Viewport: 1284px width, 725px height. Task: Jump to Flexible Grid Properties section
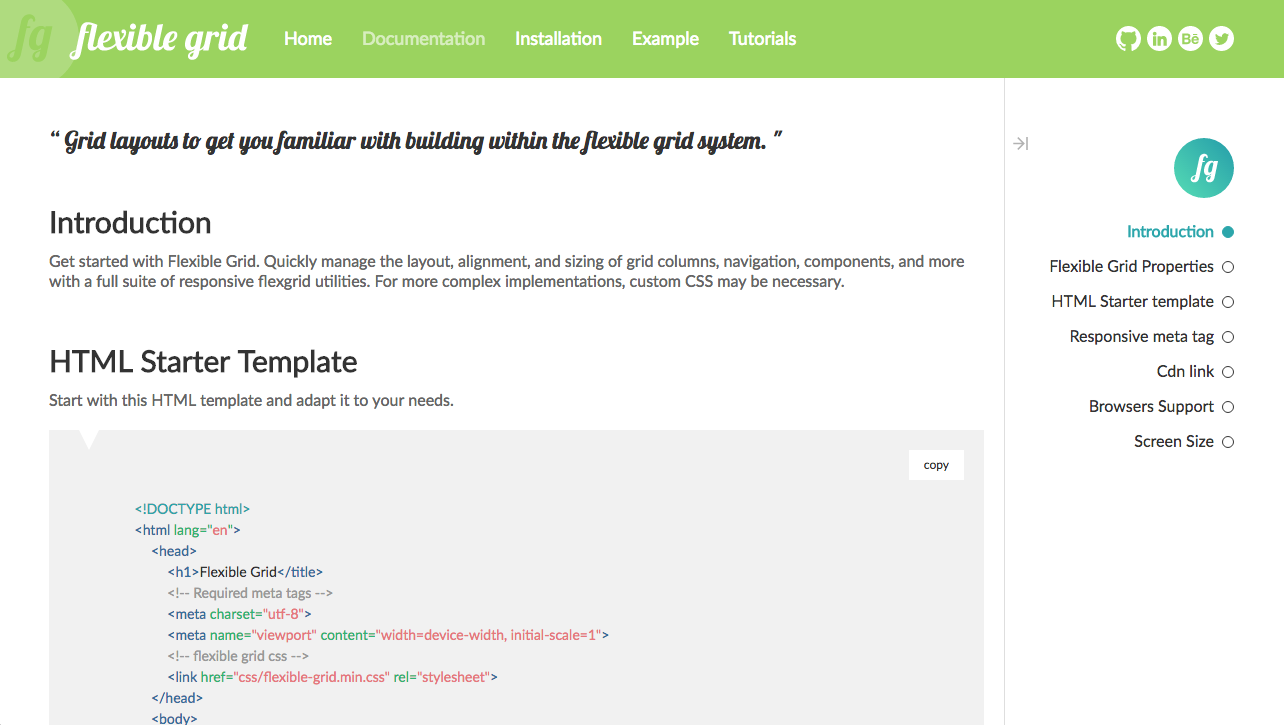(1134, 266)
